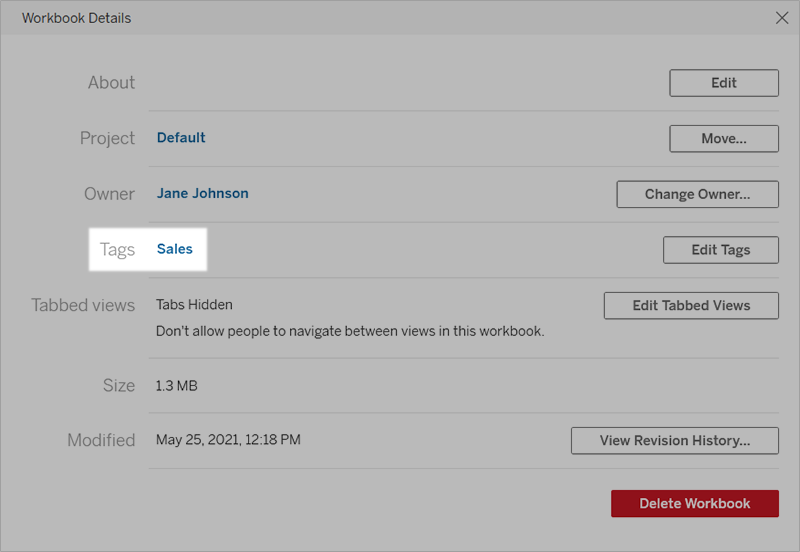Image resolution: width=800 pixels, height=552 pixels.
Task: Open the Edit Tags dialog
Action: 721,249
